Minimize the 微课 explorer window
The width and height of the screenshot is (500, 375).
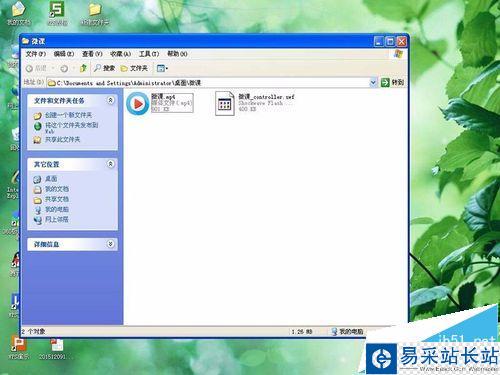(378, 41)
